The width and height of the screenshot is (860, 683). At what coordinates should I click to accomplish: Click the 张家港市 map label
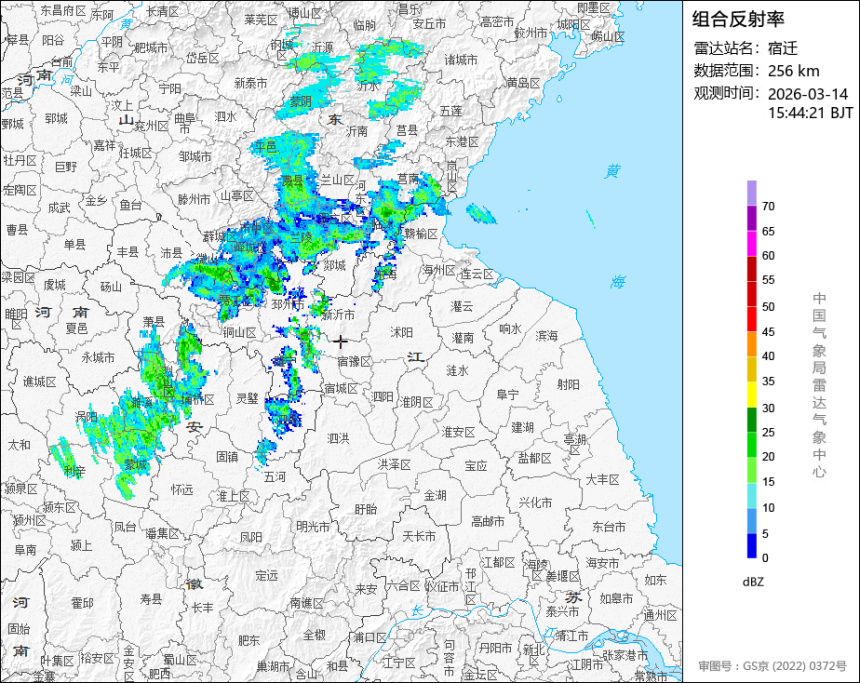click(625, 656)
